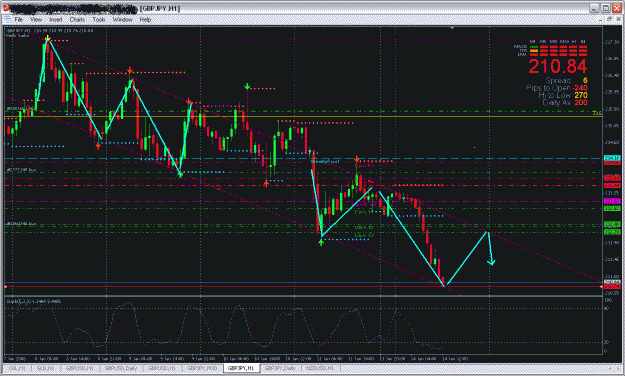625x376 pixels.
Task: Click the Pips to Open -240 readout
Action: coord(556,88)
